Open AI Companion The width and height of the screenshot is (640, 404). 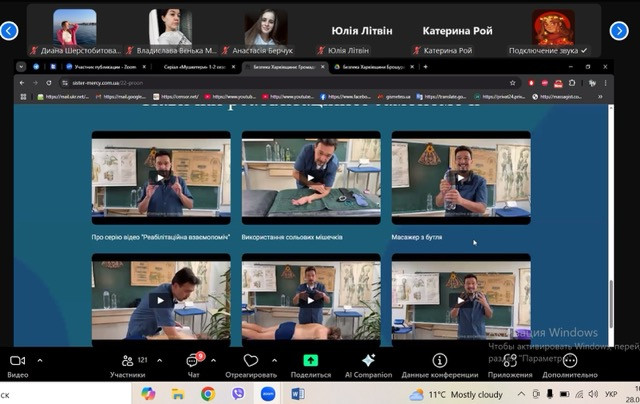click(368, 360)
